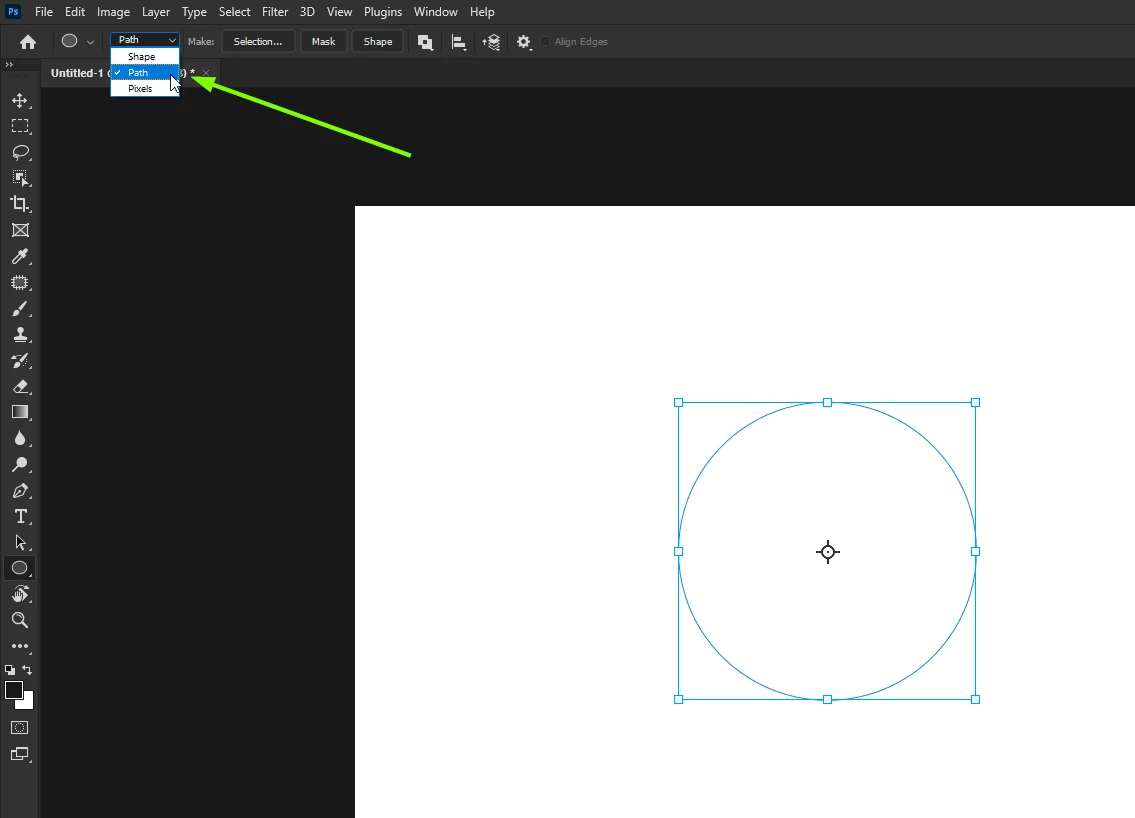The width and height of the screenshot is (1135, 818).
Task: Open the Window menu
Action: coord(436,12)
